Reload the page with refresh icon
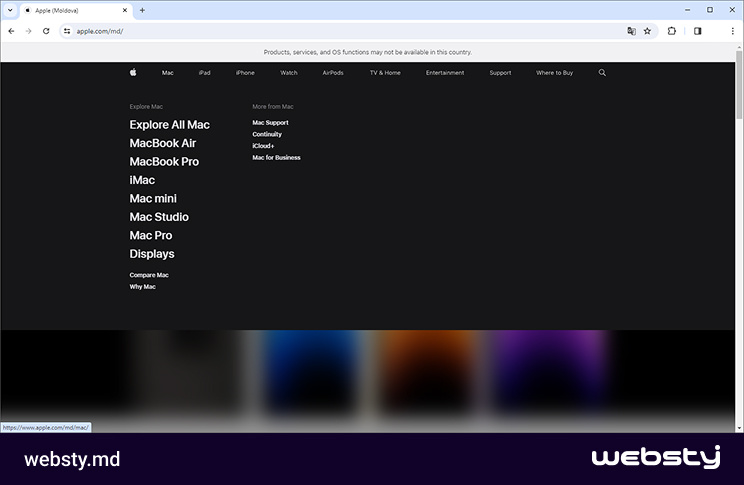The image size is (744, 485). click(46, 31)
